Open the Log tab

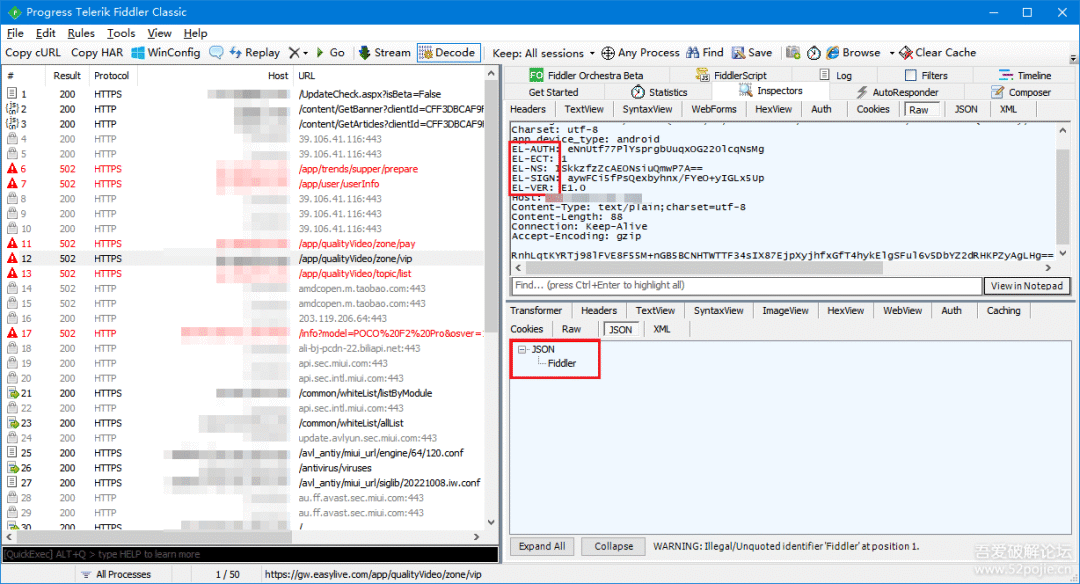tap(835, 75)
